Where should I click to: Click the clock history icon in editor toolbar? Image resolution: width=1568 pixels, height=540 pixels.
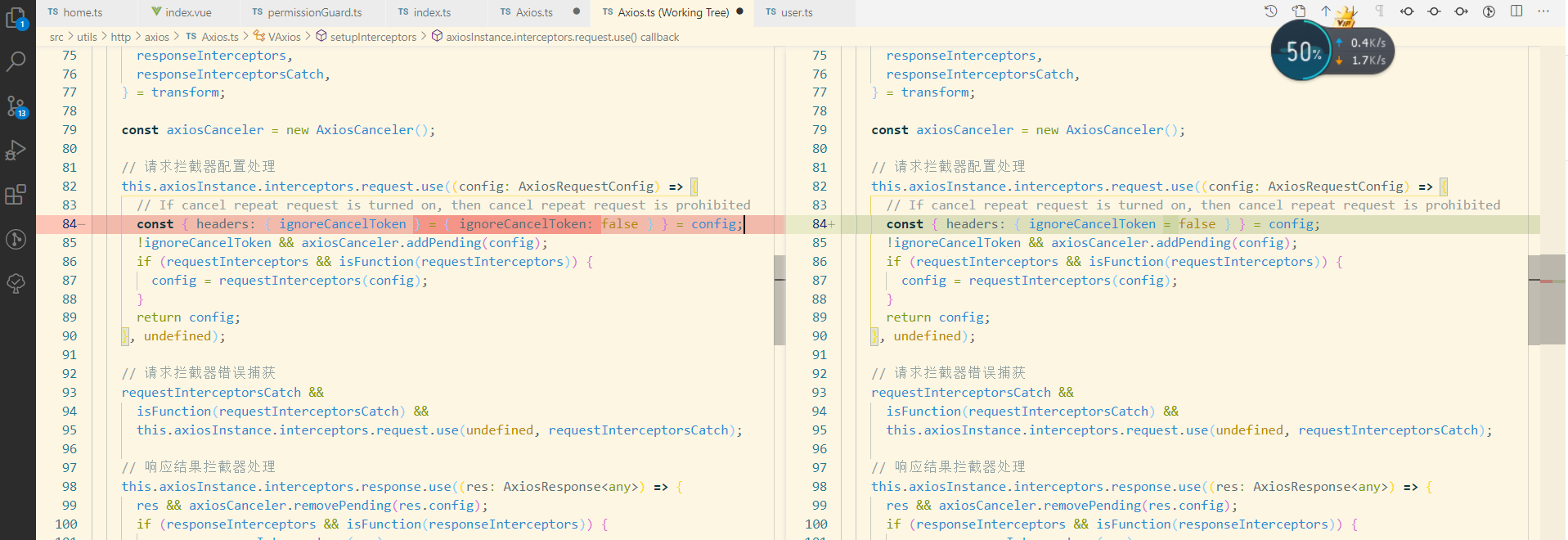tap(1270, 11)
